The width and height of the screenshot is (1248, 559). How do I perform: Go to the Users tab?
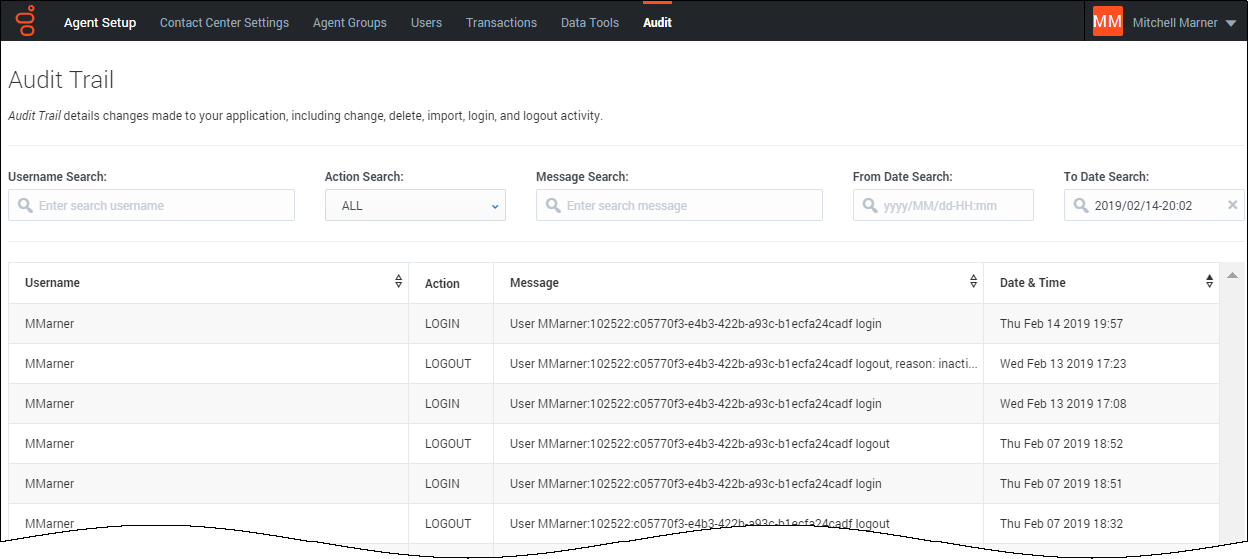426,22
